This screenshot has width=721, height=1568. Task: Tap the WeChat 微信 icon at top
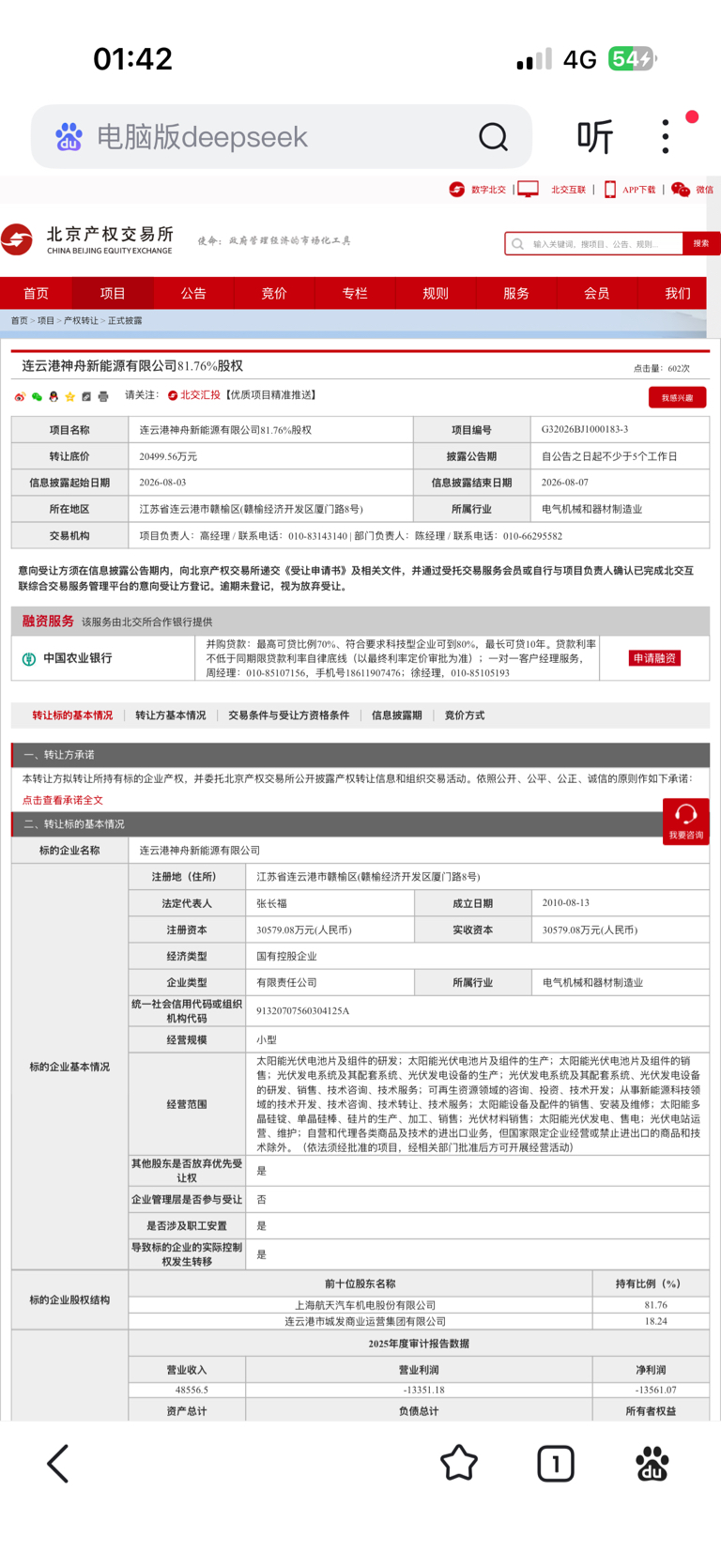pos(681,189)
